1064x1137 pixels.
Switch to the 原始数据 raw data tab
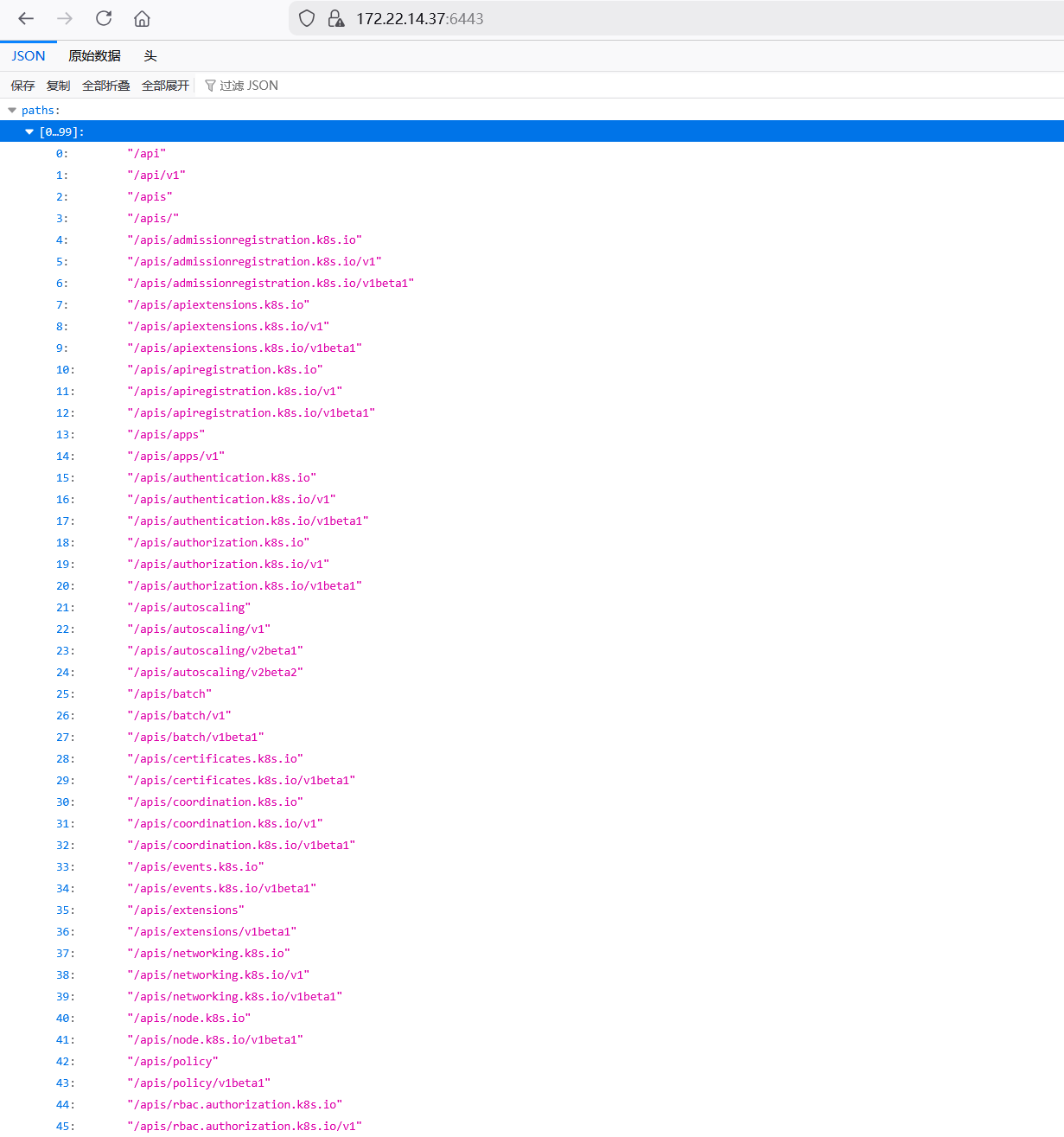click(x=94, y=56)
